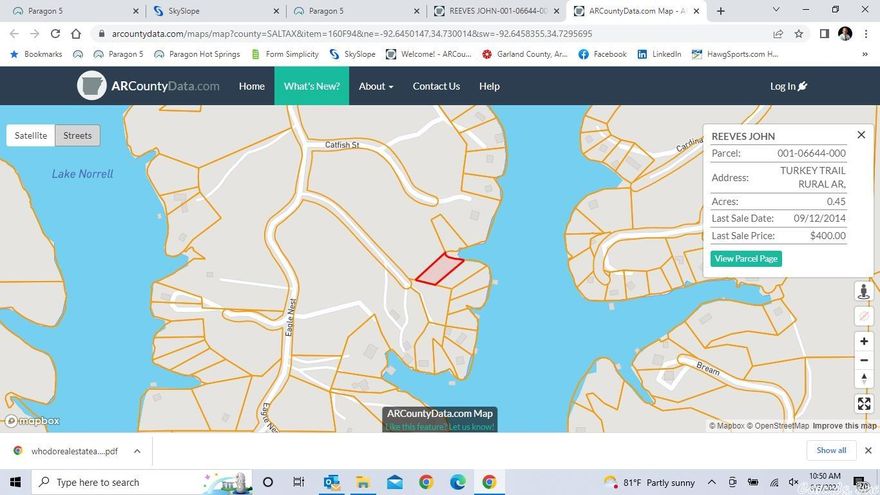The height and width of the screenshot is (495, 880).
Task: Click the volume icon in system tray
Action: pyautogui.click(x=793, y=482)
